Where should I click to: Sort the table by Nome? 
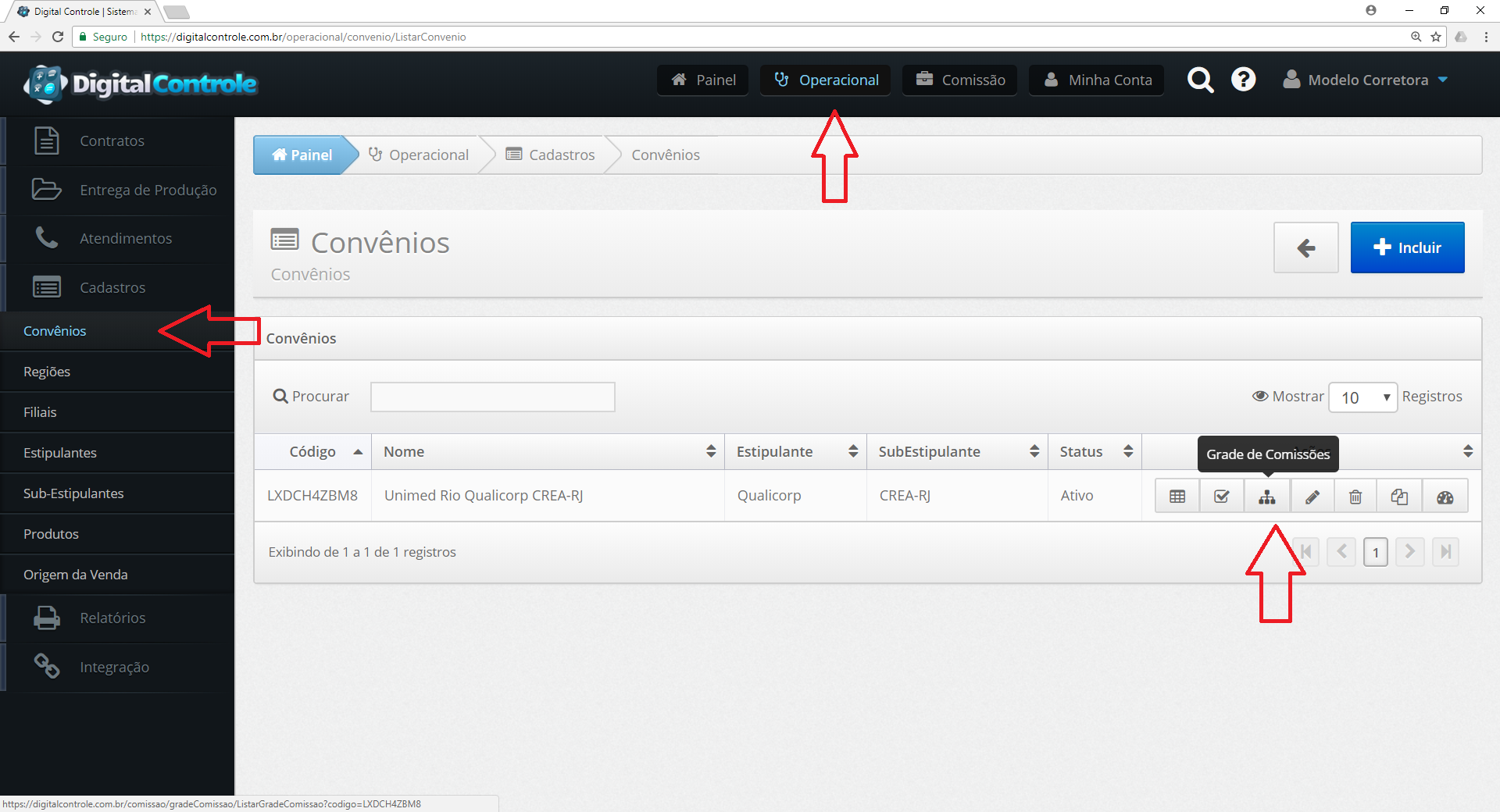point(548,452)
